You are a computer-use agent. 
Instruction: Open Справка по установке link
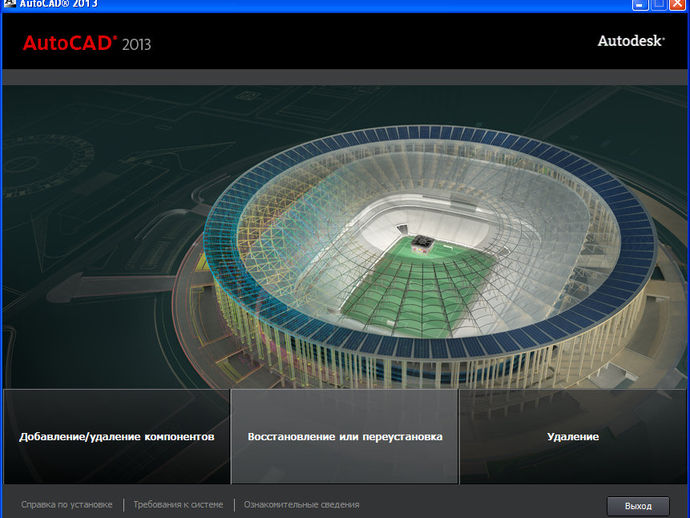67,505
